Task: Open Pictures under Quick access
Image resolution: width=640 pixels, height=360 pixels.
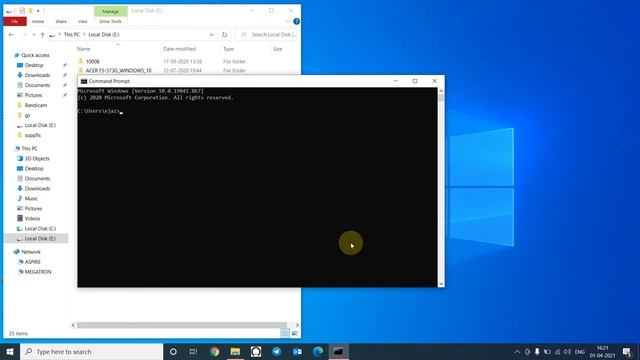Action: 33,95
